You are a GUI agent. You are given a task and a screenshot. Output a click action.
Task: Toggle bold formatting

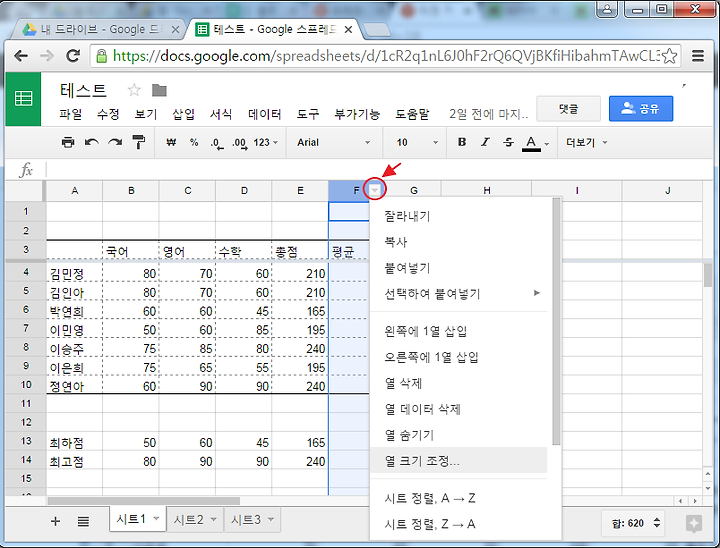click(462, 142)
